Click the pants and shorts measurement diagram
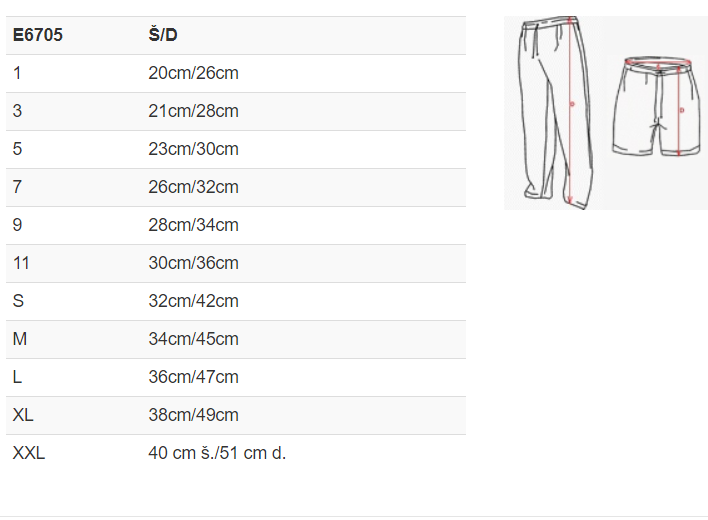Image resolution: width=708 pixels, height=520 pixels. point(605,112)
